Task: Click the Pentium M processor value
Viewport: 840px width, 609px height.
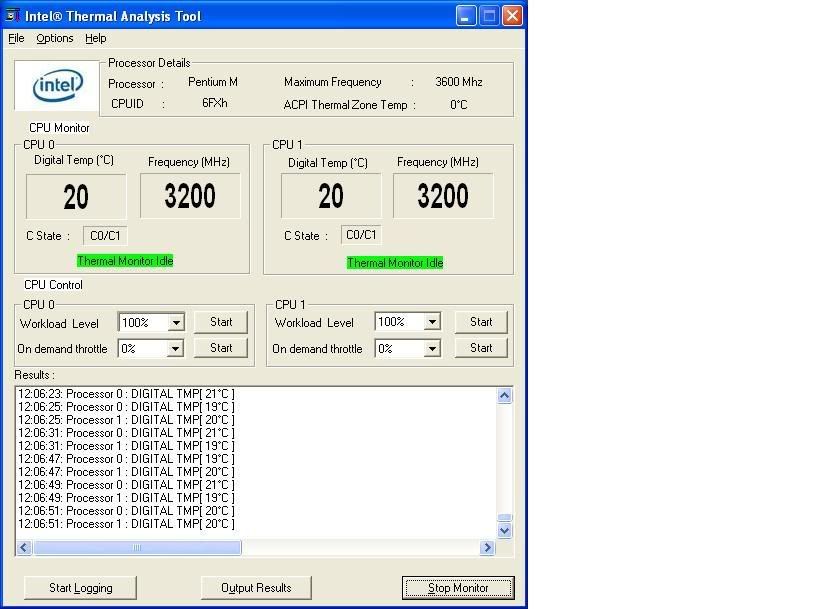Action: pyautogui.click(x=213, y=82)
